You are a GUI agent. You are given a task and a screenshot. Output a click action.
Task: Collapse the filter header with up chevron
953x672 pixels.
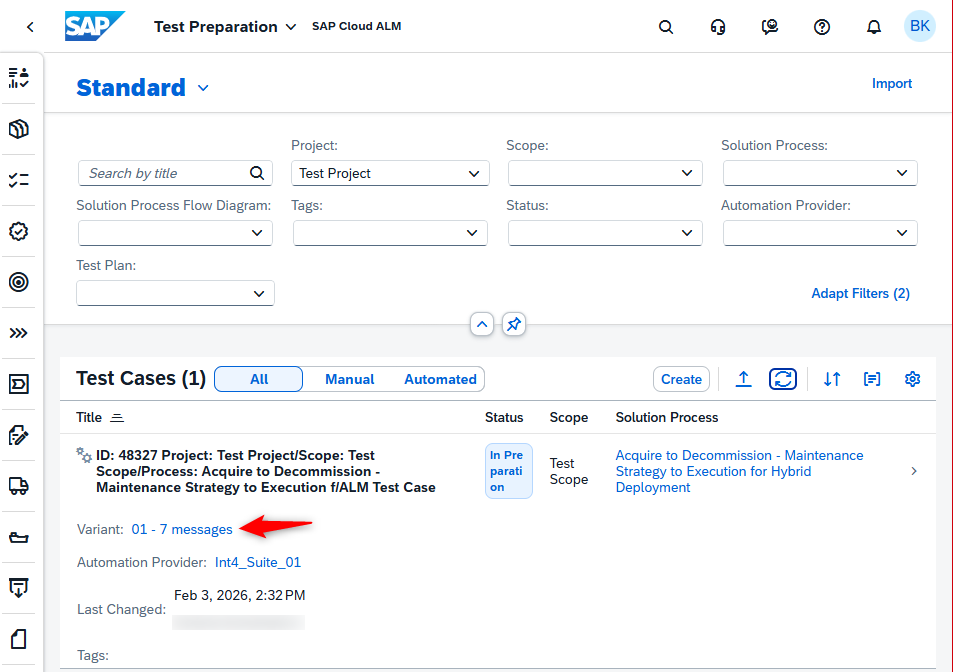pos(482,324)
